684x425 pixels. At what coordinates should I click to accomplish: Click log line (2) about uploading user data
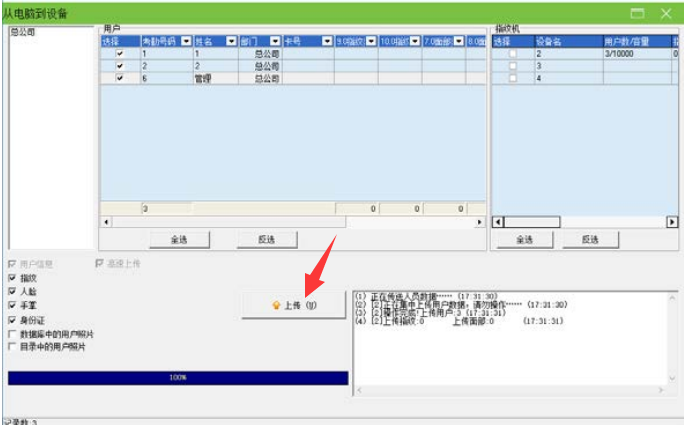coord(461,304)
